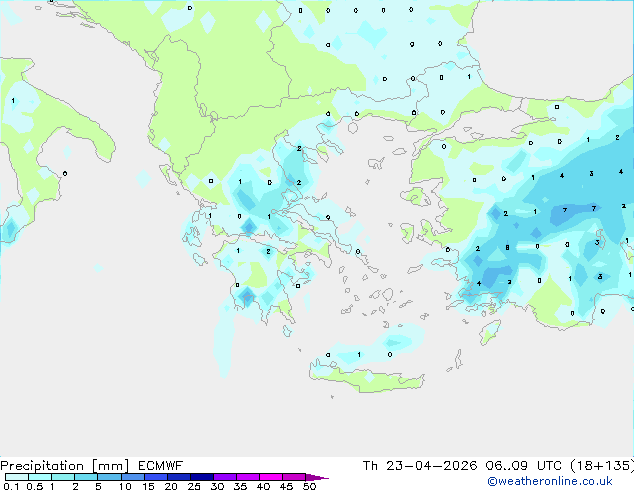Click the '25' legend scale label
Viewport: 634px width, 490px height.
point(194,486)
